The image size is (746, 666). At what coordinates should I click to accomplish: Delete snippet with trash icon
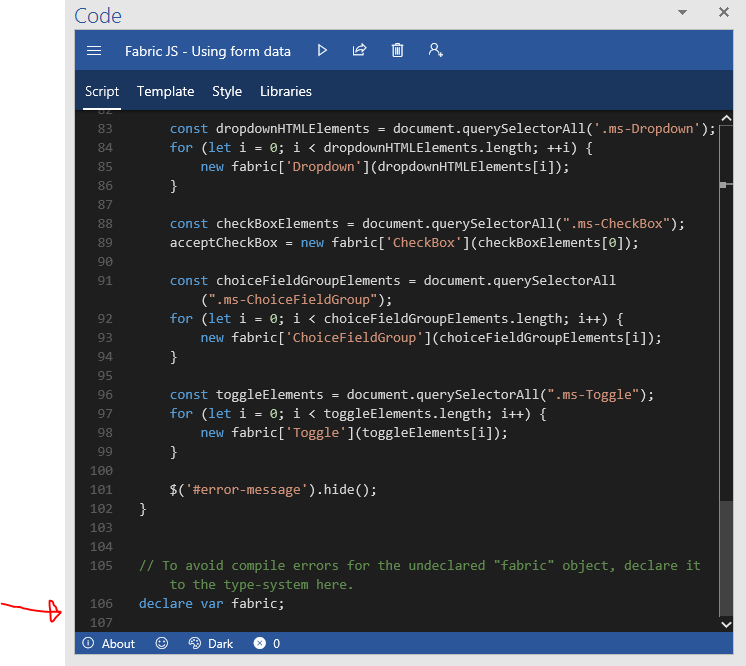(x=397, y=50)
